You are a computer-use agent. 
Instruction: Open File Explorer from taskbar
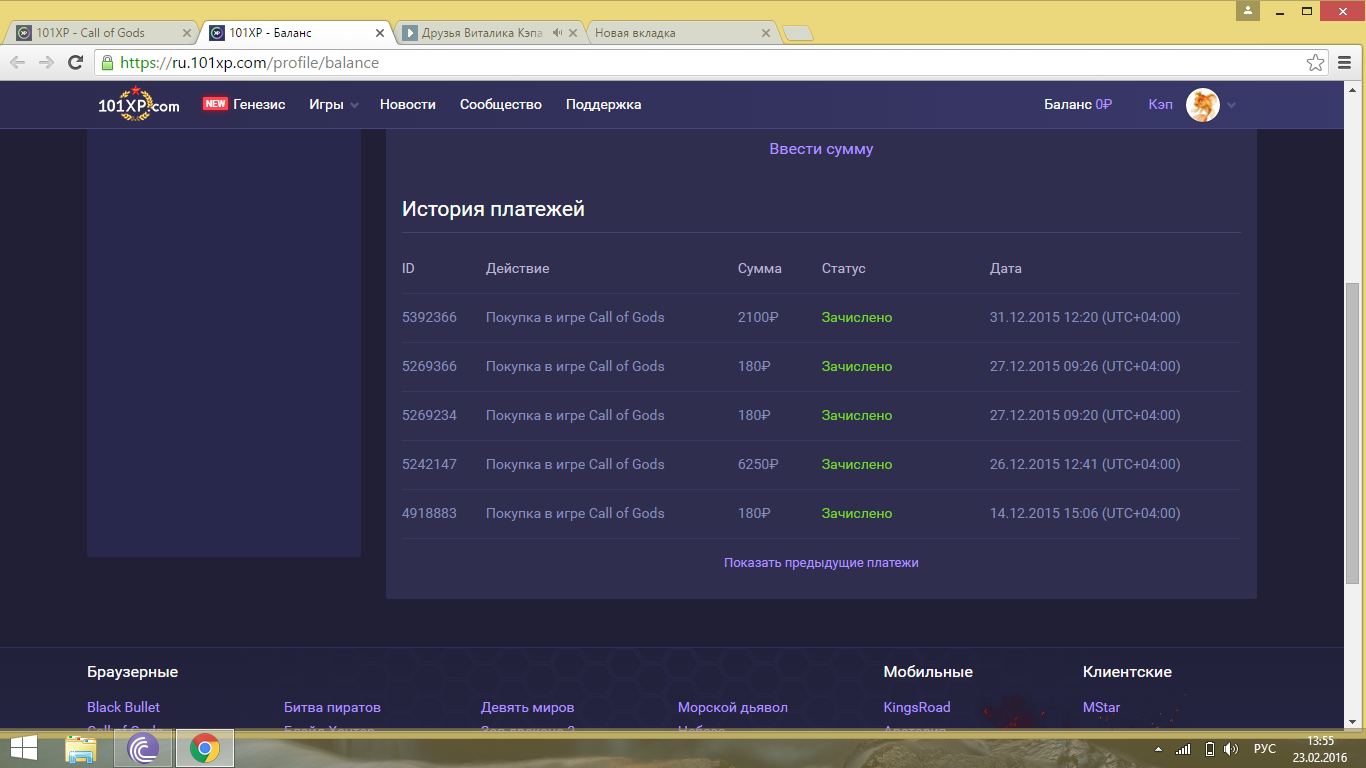coord(81,748)
